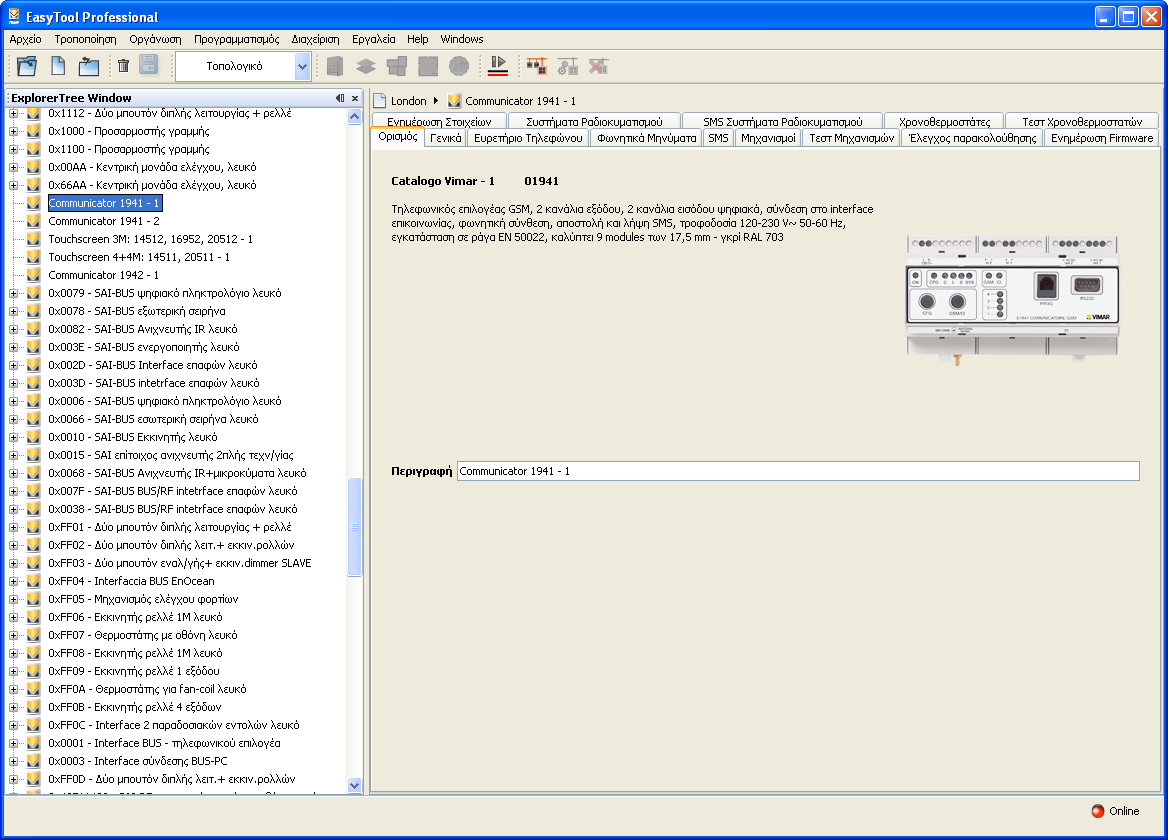This screenshot has width=1168, height=840.
Task: Click the open project folder icon
Action: [27, 66]
